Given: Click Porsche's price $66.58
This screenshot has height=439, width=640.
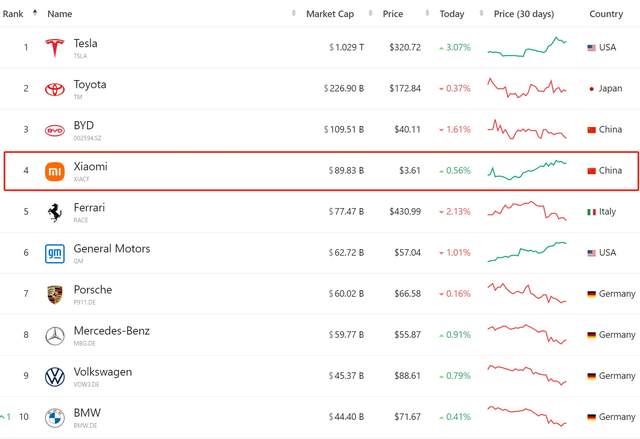Looking at the screenshot, I should coord(407,294).
